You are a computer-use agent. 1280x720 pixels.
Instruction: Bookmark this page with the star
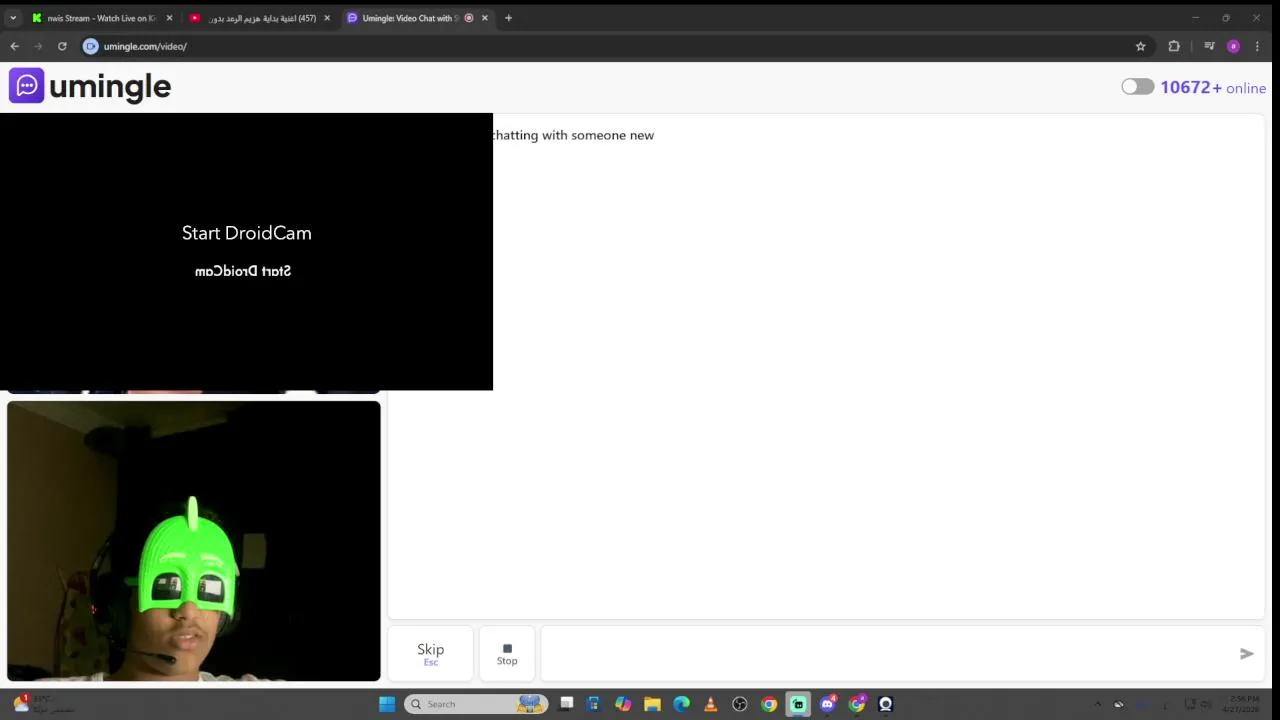pos(1140,46)
